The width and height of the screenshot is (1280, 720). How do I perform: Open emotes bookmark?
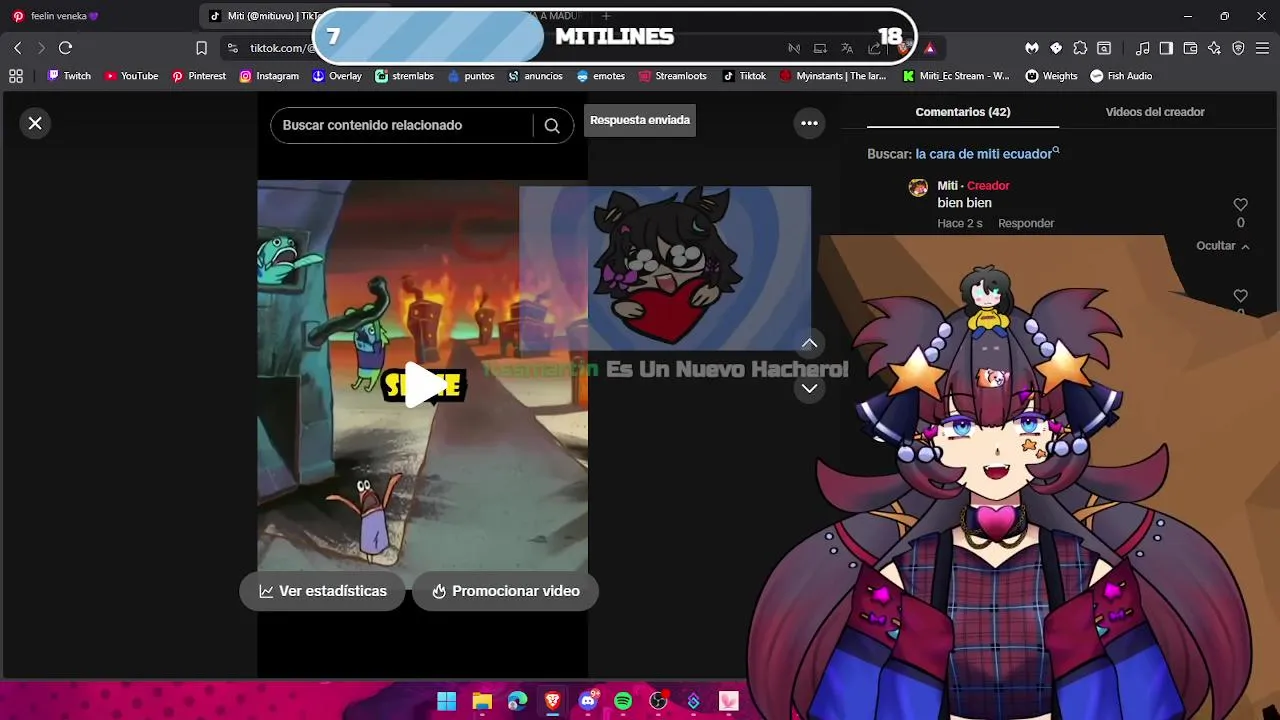click(x=601, y=76)
